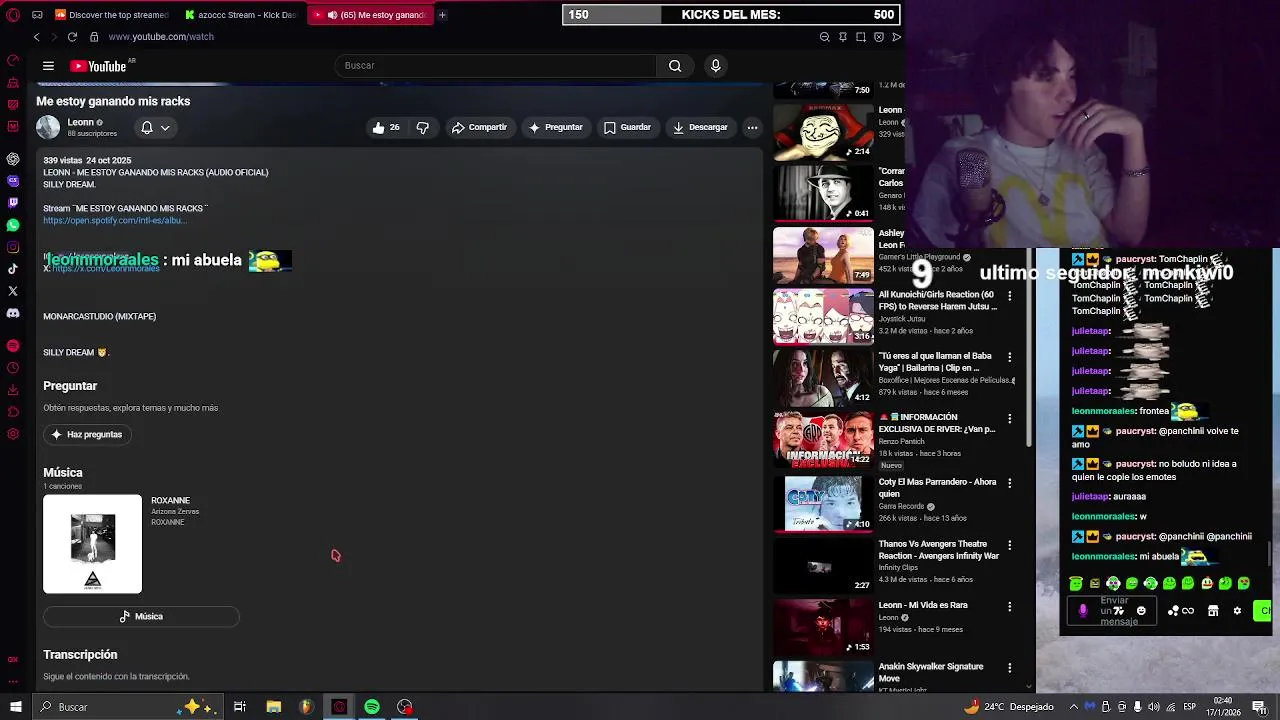Dislike the video with thumbs down

pyautogui.click(x=422, y=127)
